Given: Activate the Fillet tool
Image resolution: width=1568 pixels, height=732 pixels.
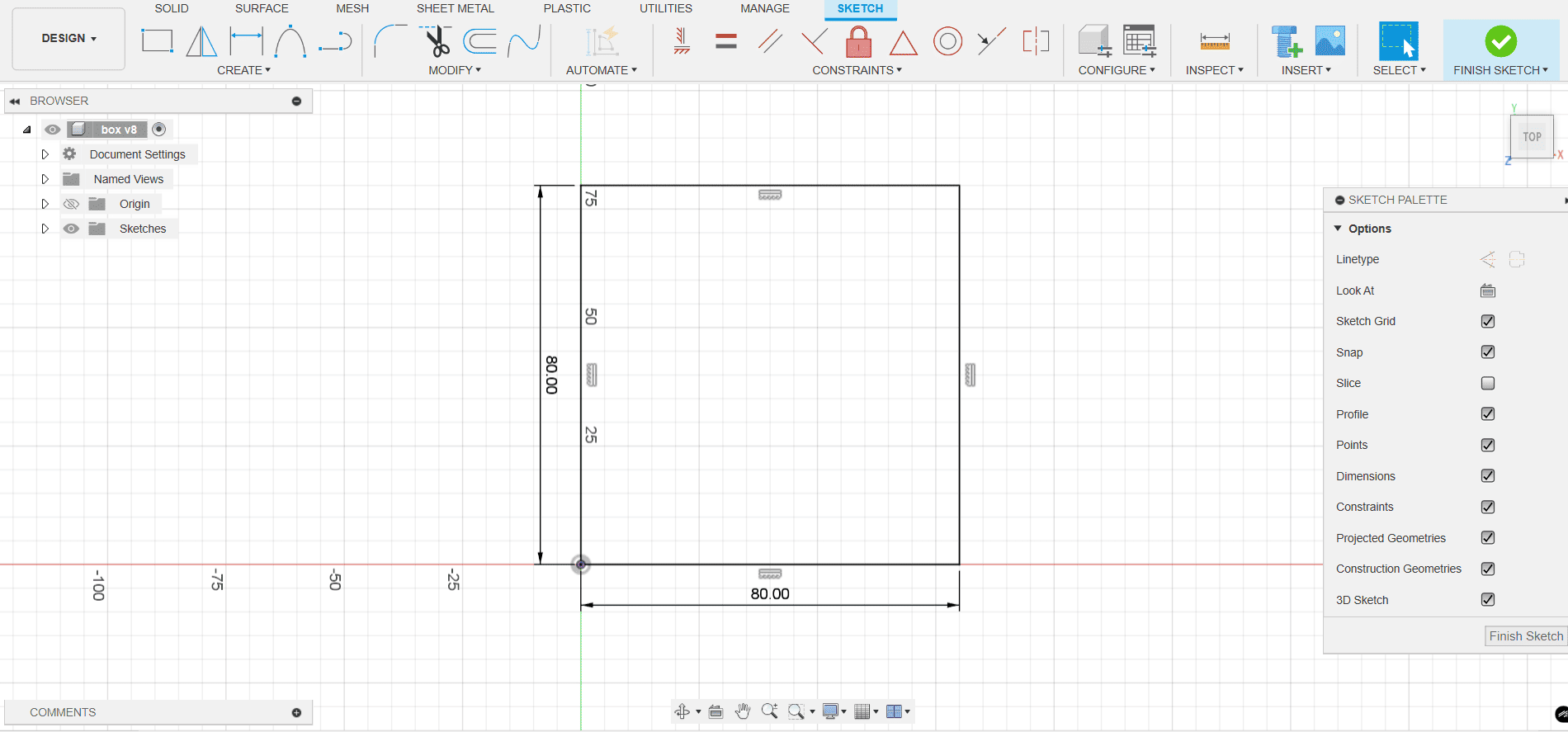Looking at the screenshot, I should tap(390, 40).
